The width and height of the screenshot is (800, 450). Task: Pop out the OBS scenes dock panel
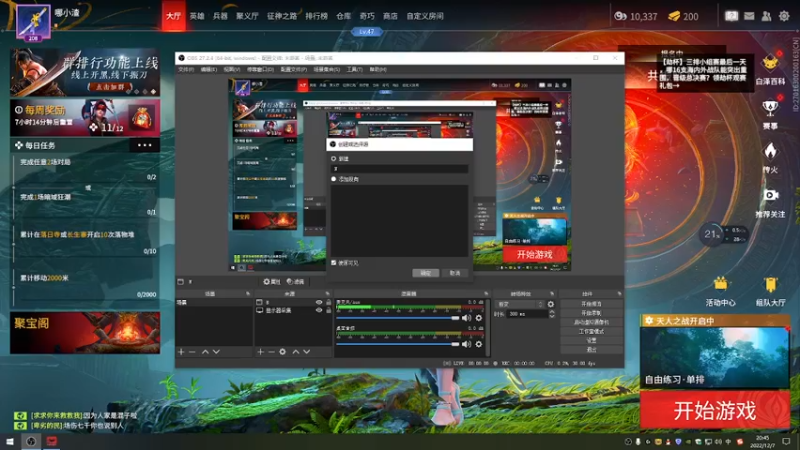tap(248, 294)
